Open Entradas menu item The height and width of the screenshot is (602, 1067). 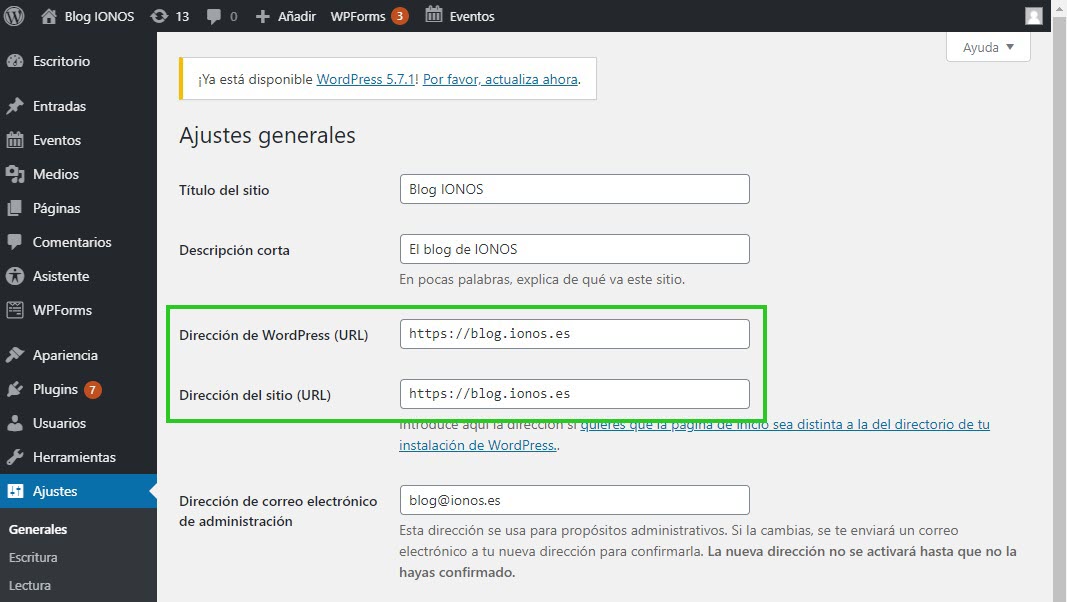click(59, 106)
